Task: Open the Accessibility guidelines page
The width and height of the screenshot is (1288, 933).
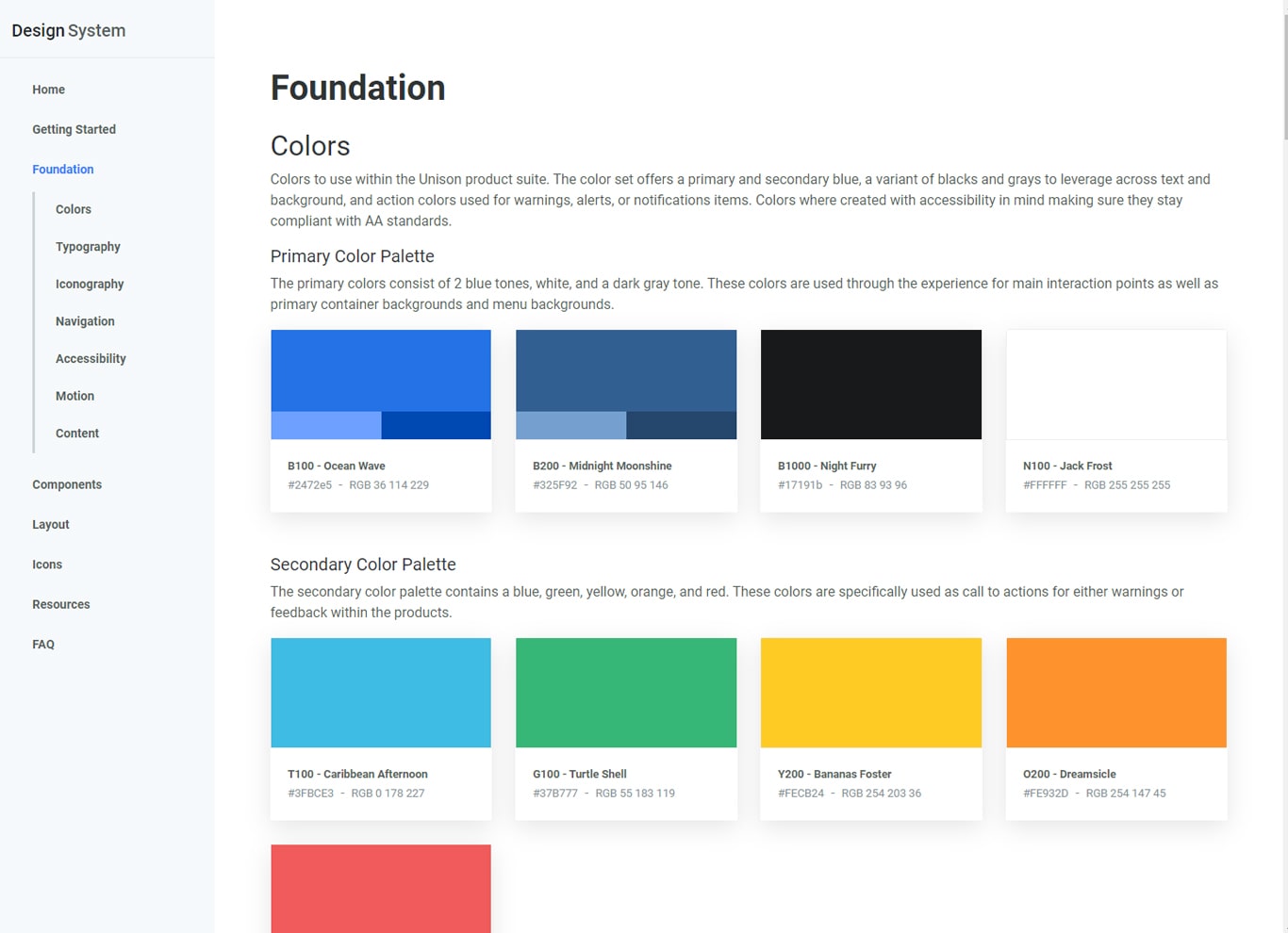Action: click(x=91, y=358)
